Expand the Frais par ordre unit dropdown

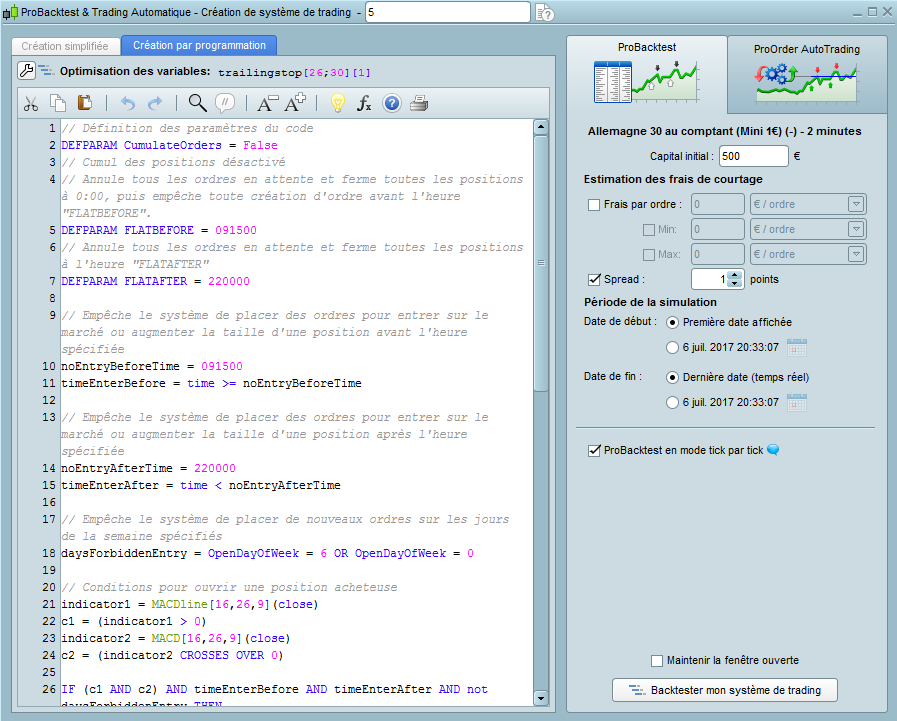coord(855,204)
